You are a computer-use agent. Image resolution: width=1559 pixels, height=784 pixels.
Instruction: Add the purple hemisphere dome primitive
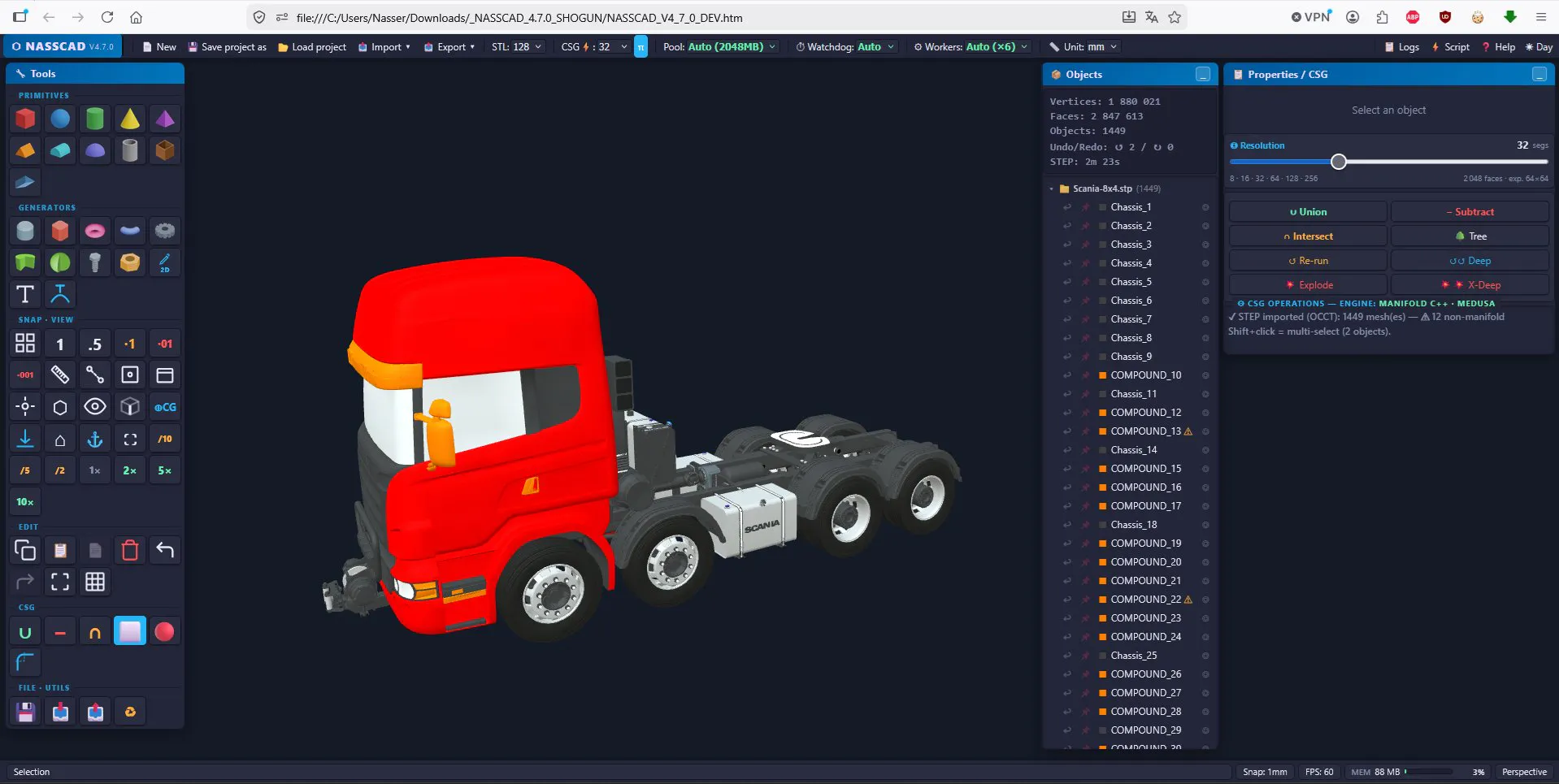click(x=95, y=150)
